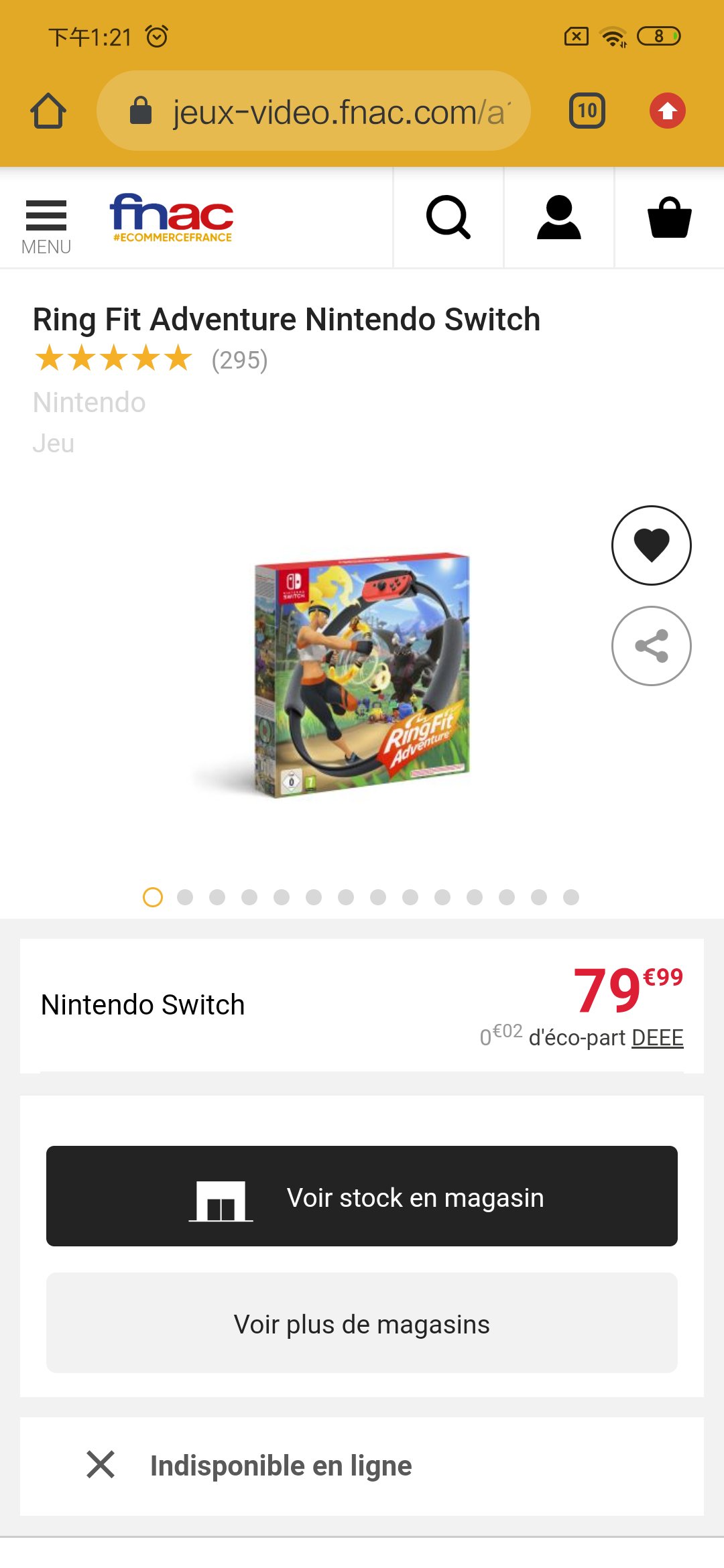Viewport: 724px width, 1568px height.
Task: Open the user account icon
Action: [558, 217]
